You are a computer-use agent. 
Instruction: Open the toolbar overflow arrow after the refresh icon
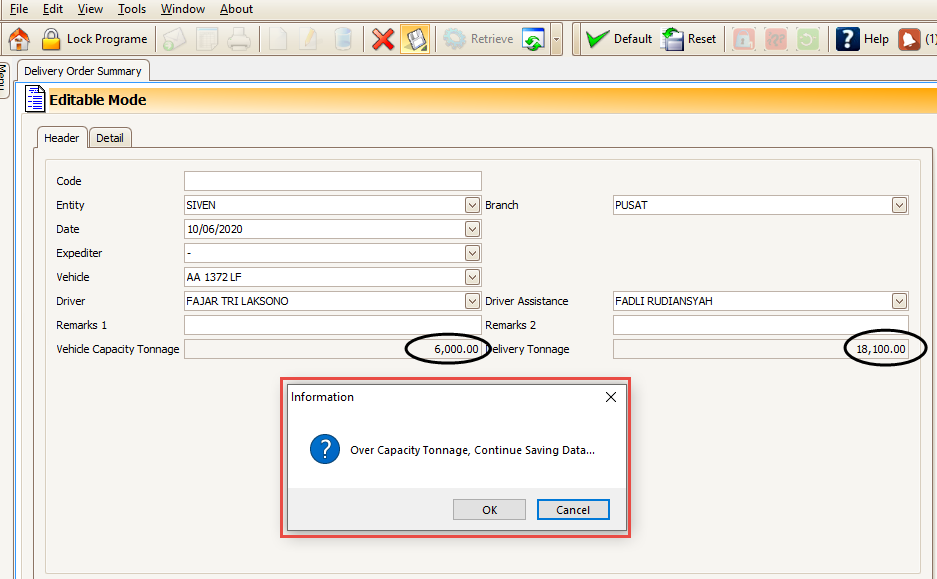pos(556,39)
